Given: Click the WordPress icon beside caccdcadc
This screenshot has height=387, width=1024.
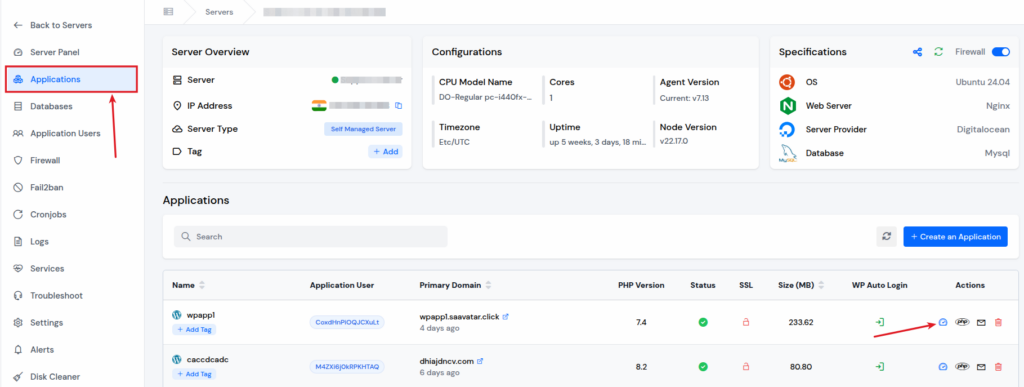Looking at the screenshot, I should point(176,360).
